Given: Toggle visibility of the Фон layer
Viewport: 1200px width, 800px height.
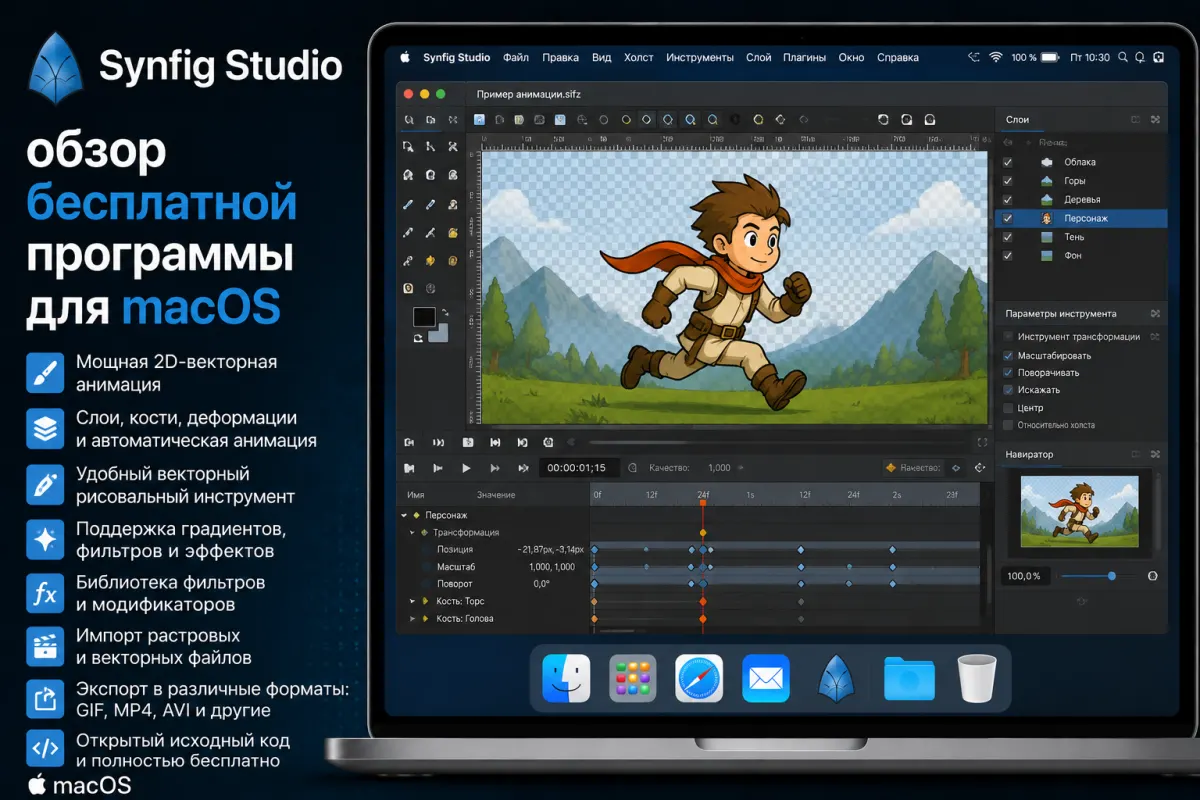Looking at the screenshot, I should [1007, 256].
